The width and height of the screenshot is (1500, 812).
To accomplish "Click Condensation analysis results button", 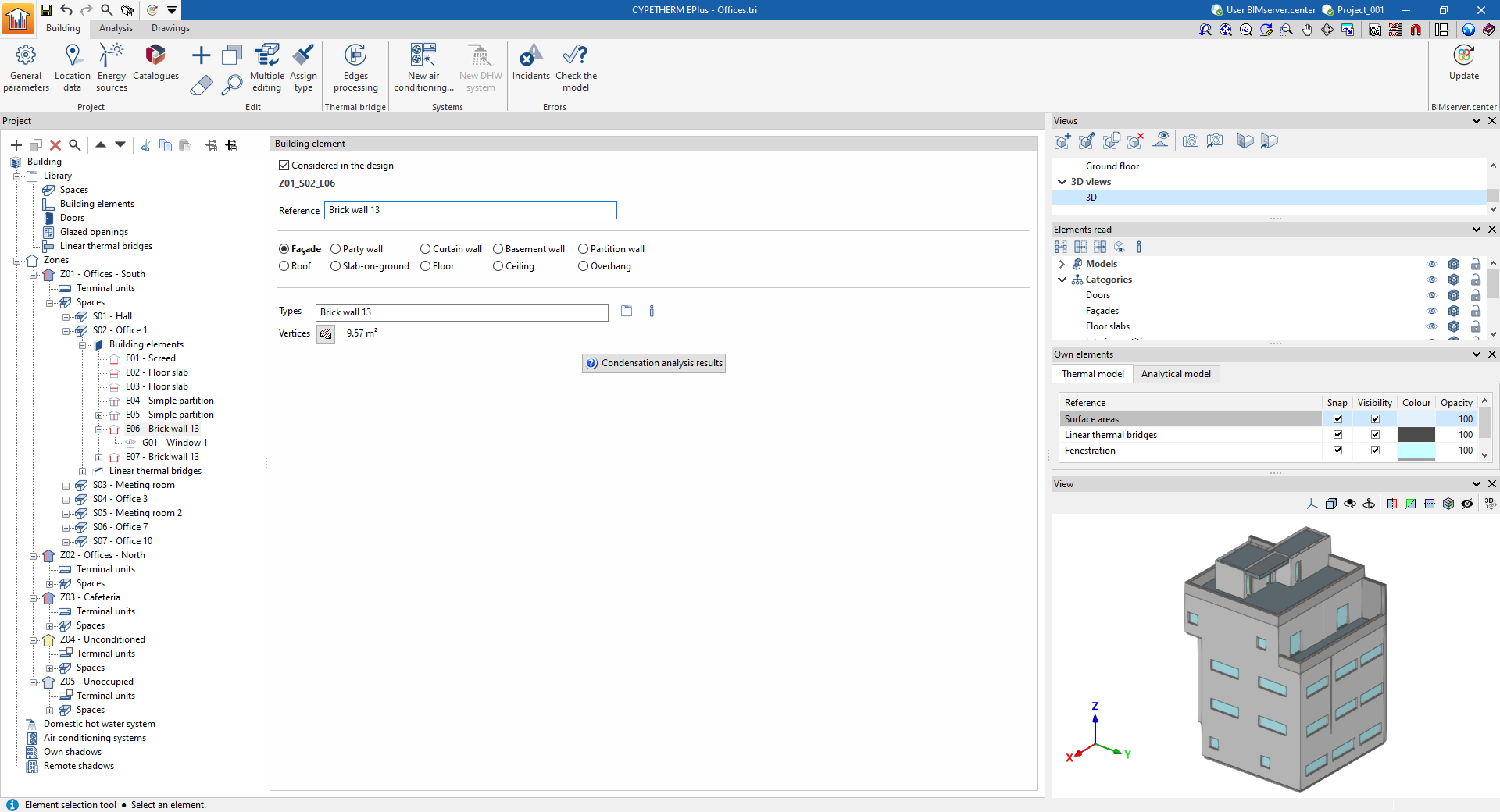I will coord(654,363).
